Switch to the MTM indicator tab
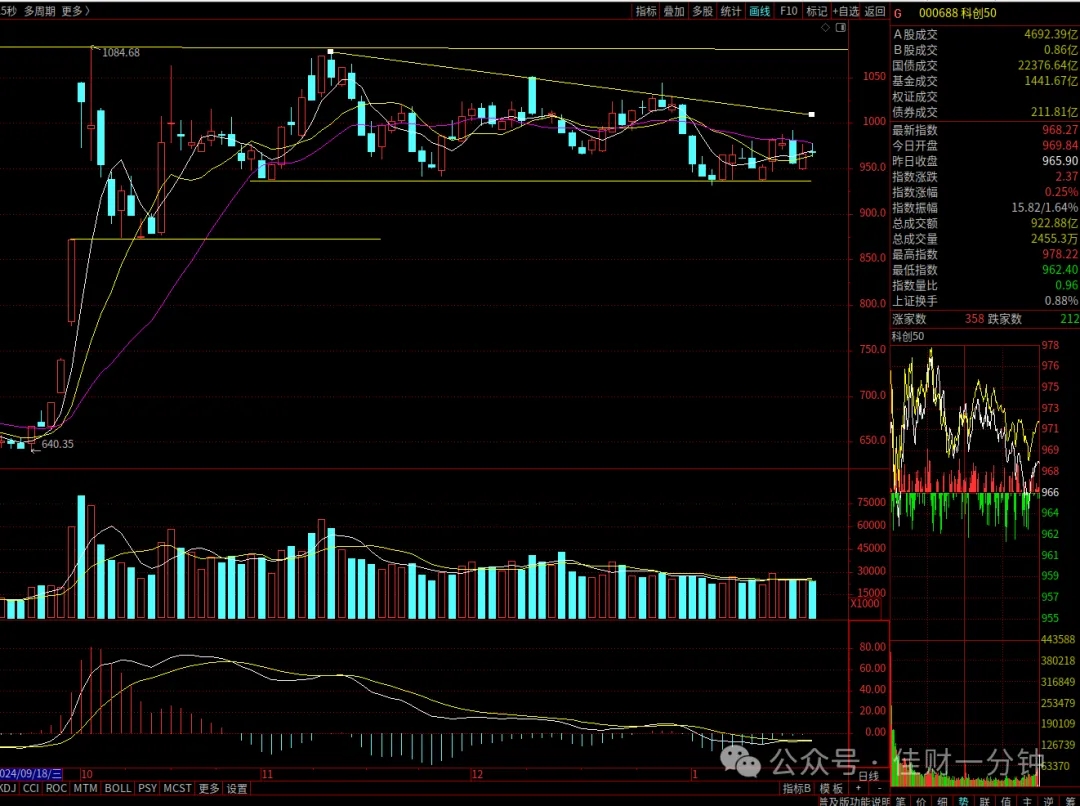This screenshot has height=806, width=1080. coord(85,788)
